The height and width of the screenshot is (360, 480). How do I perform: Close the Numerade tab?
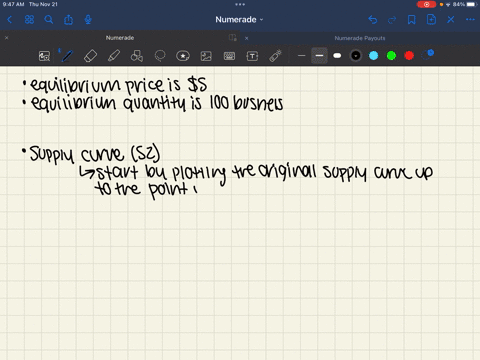pos(6,38)
